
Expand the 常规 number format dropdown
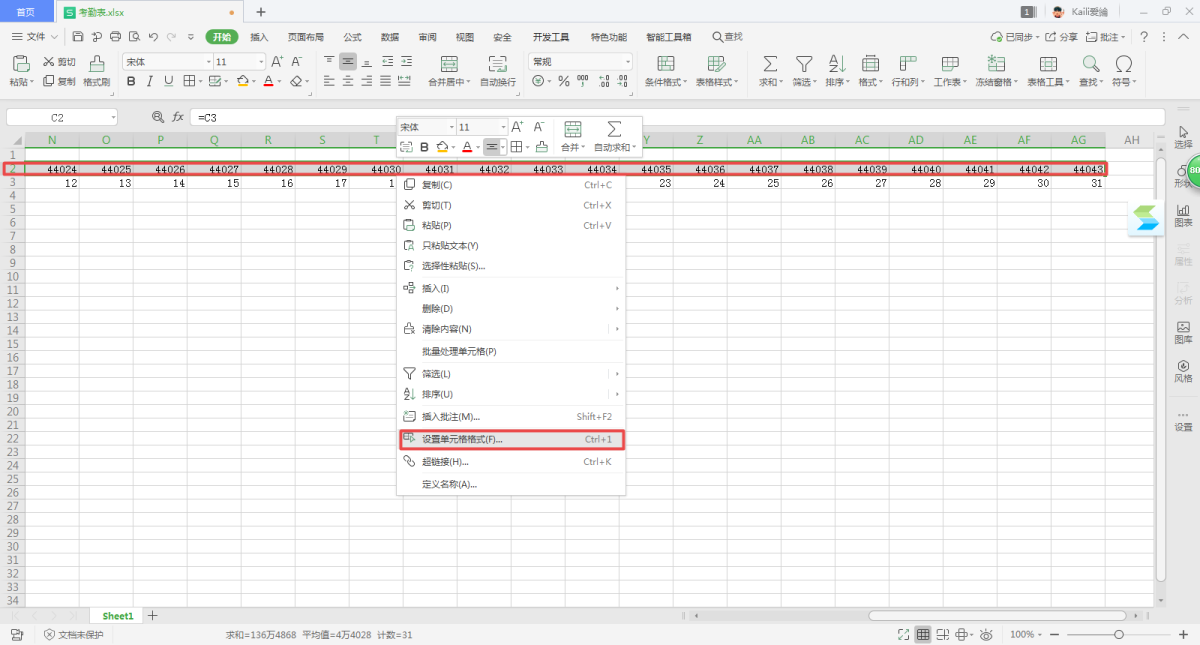point(627,62)
